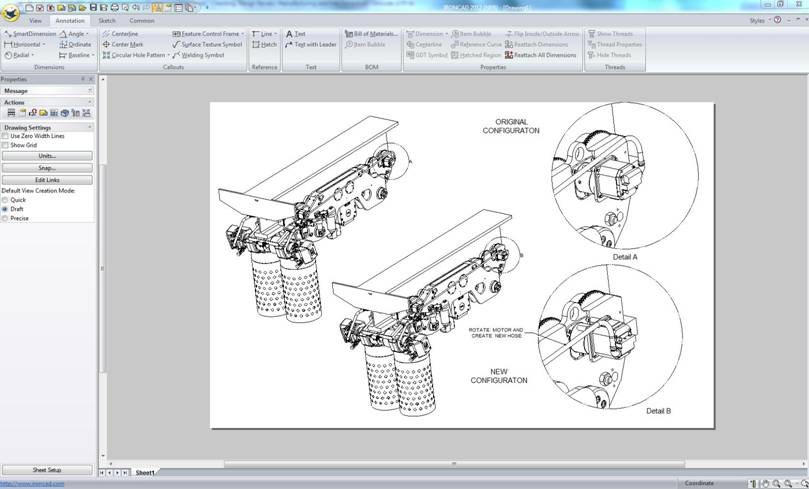Screen dimensions: 809x489
Task: Click the Center Mark callout tool
Action: pos(126,45)
